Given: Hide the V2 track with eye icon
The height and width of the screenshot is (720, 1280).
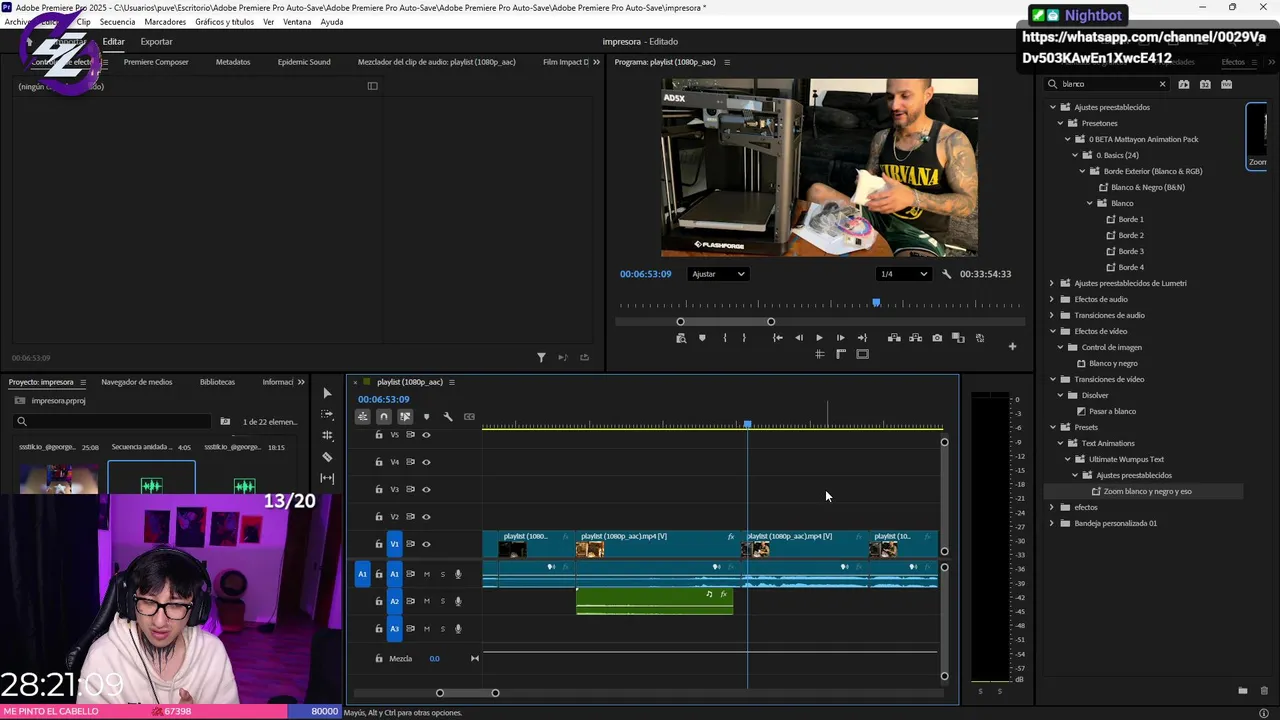Looking at the screenshot, I should [x=426, y=517].
